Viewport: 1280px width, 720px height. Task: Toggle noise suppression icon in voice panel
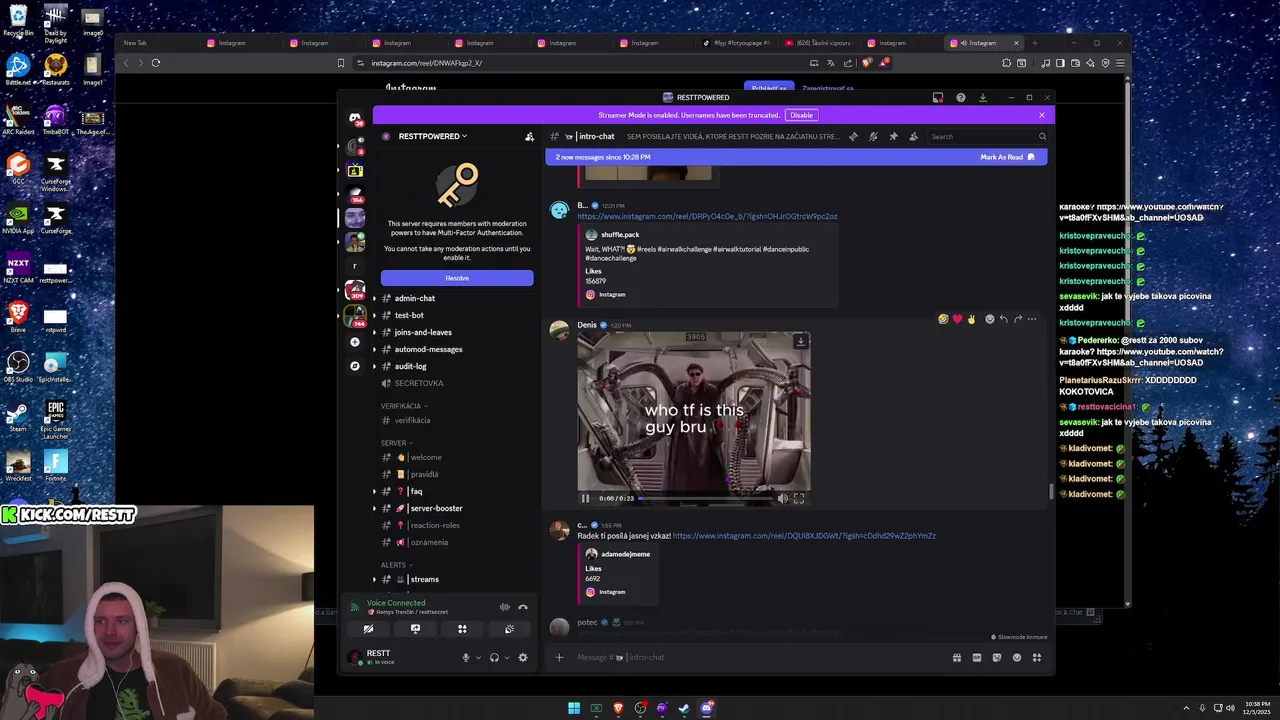coord(505,607)
